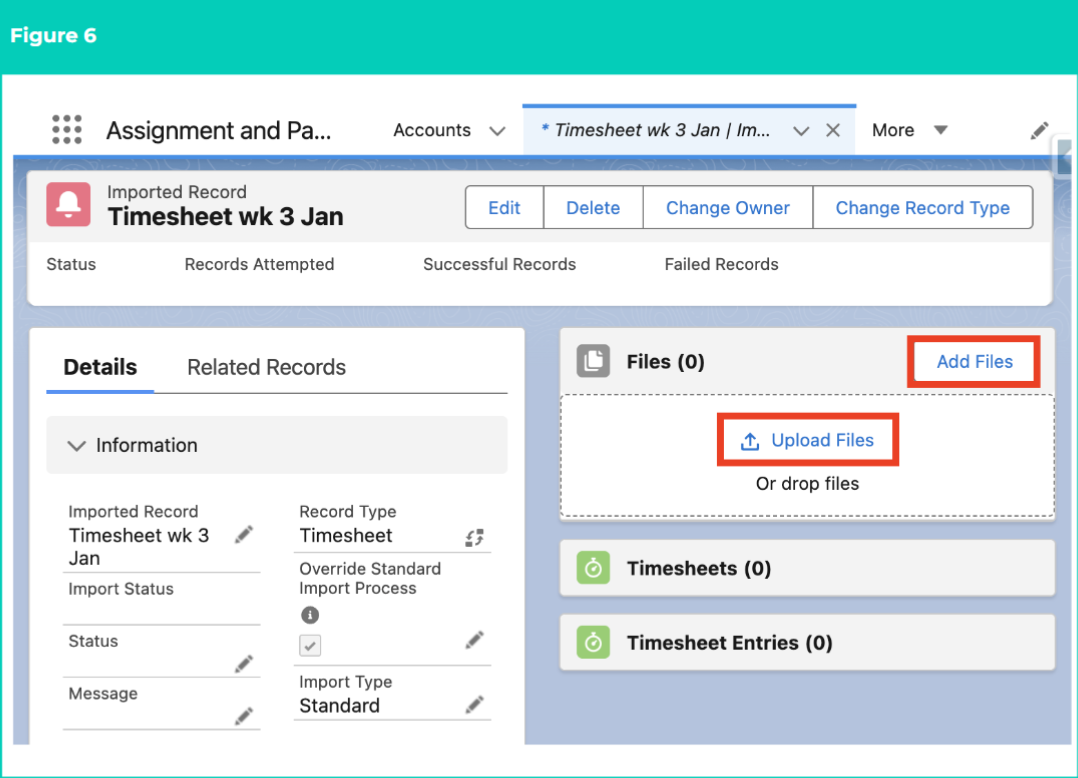
Task: Click the Or drop files area text
Action: click(x=807, y=484)
